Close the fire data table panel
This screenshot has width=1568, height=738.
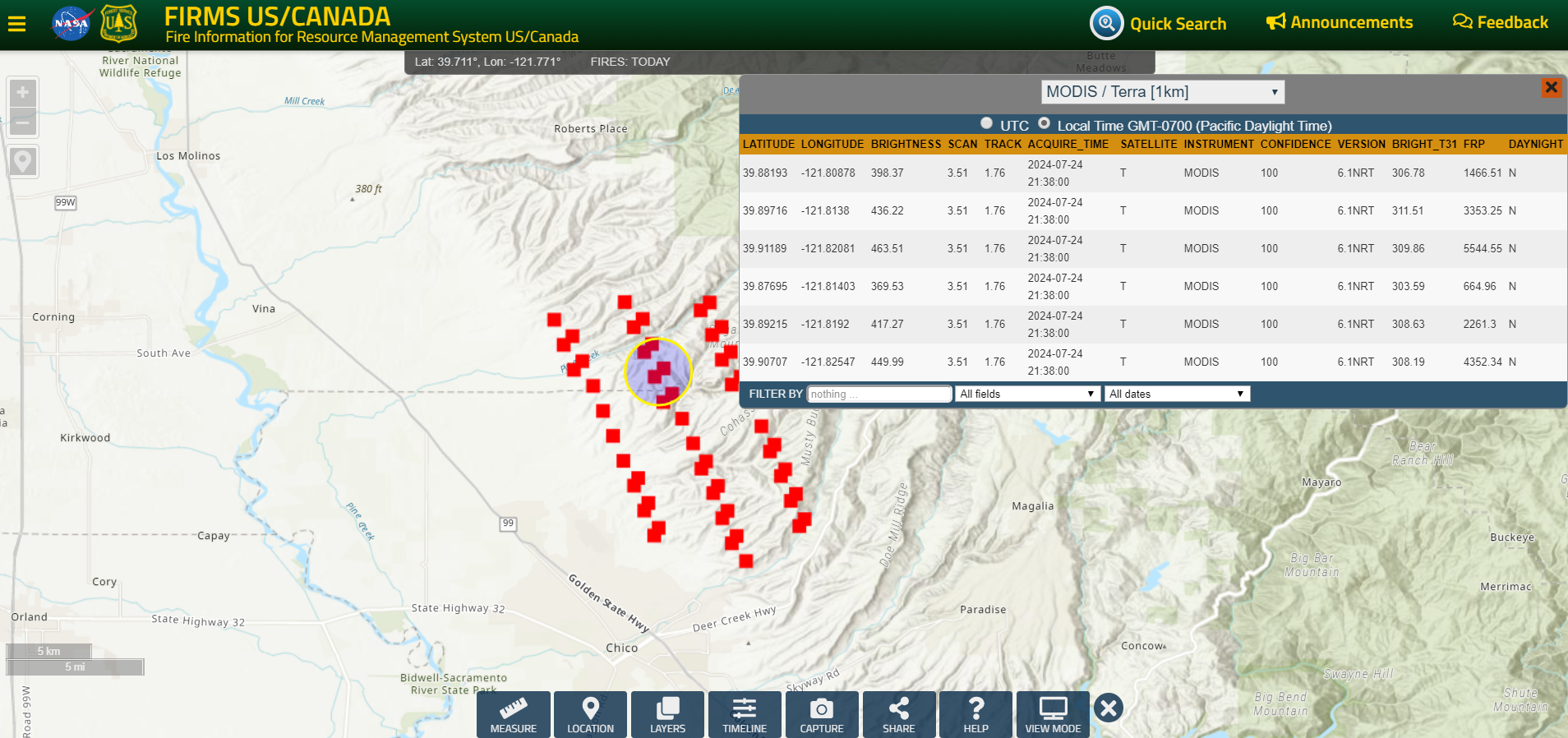(x=1552, y=87)
